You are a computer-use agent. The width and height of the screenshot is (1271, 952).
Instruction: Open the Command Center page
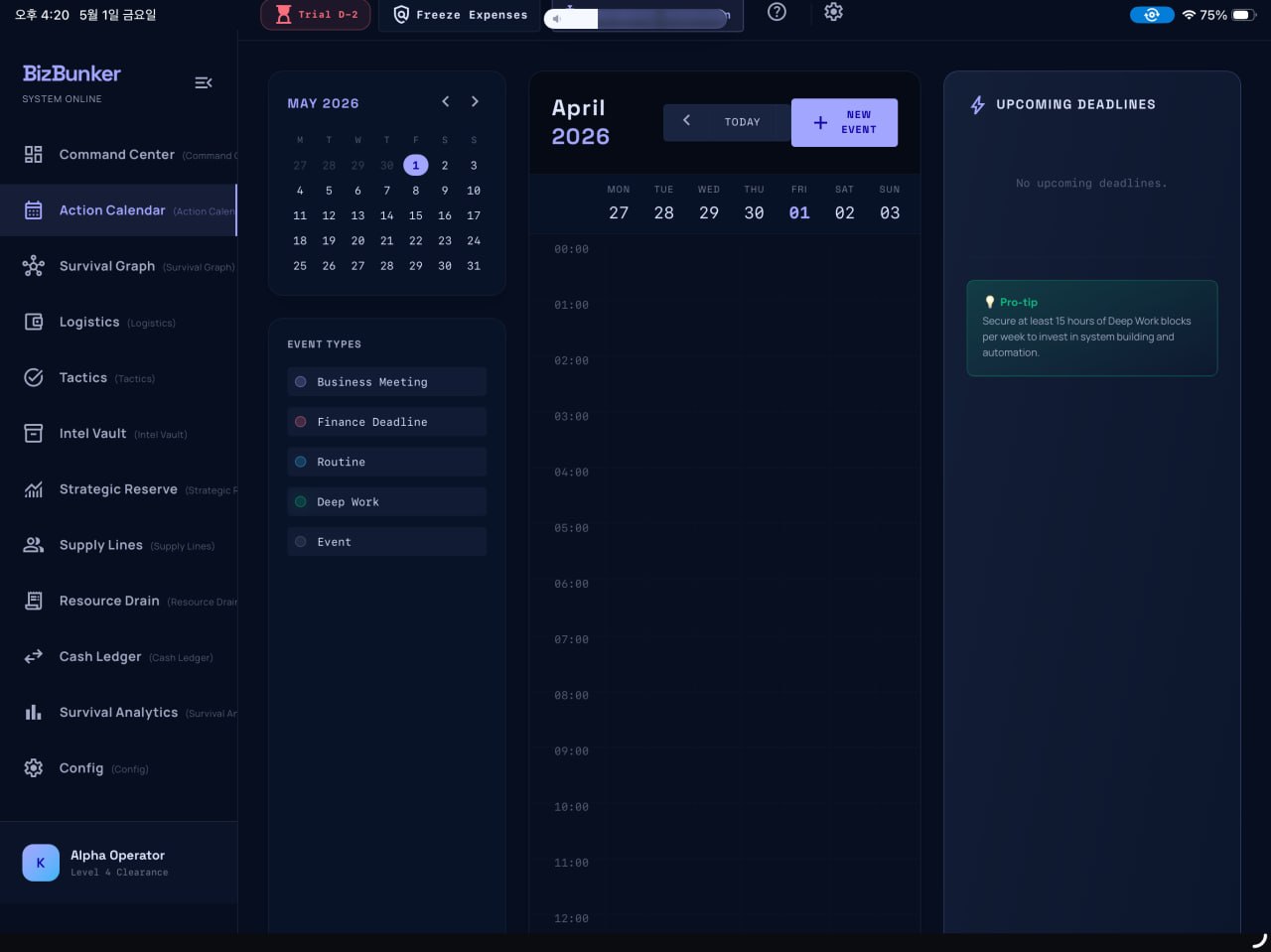point(118,154)
